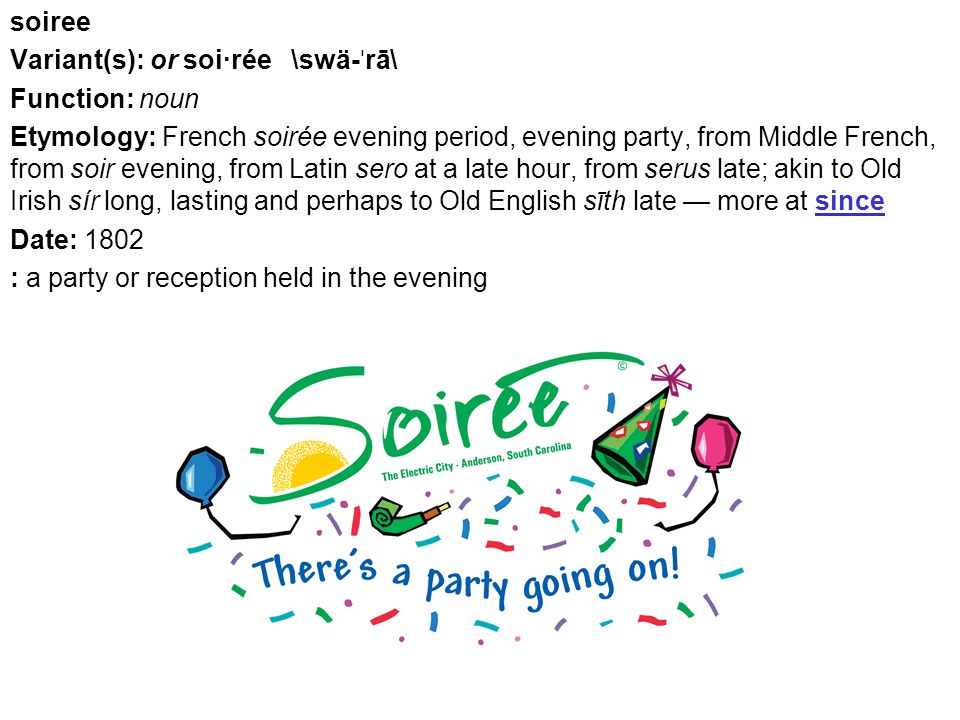Viewport: 960px width, 720px height.
Task: Click the 'soiree' headword title
Action: 50,23
